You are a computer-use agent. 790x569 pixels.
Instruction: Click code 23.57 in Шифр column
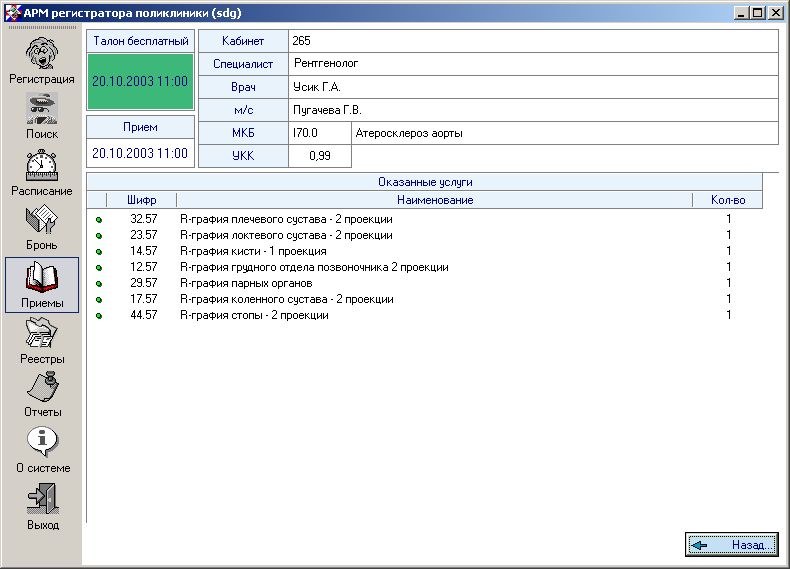click(x=144, y=235)
